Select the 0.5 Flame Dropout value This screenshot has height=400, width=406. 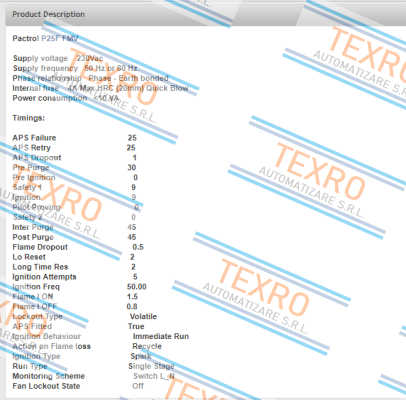click(138, 247)
